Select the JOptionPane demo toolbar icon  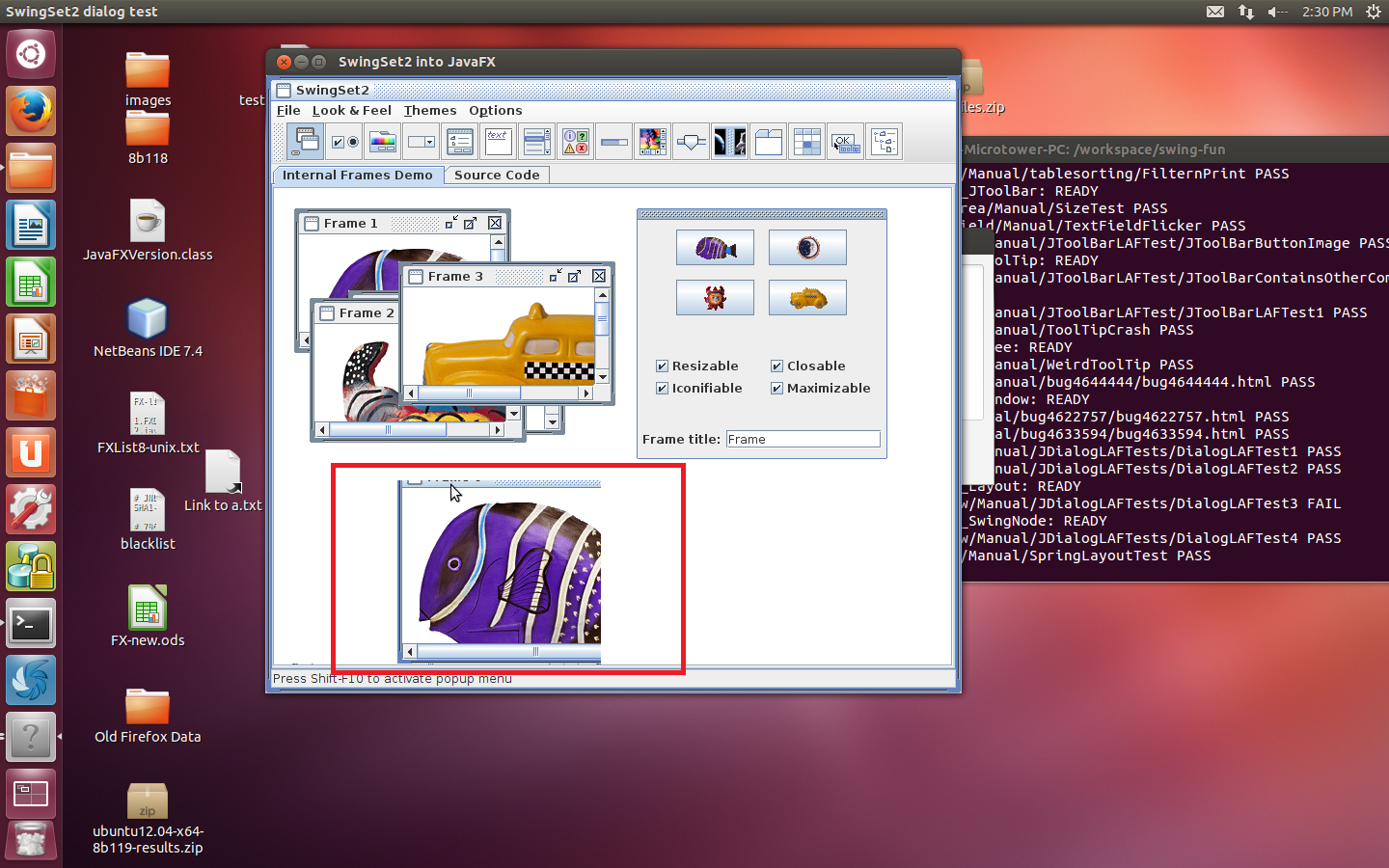(x=576, y=143)
